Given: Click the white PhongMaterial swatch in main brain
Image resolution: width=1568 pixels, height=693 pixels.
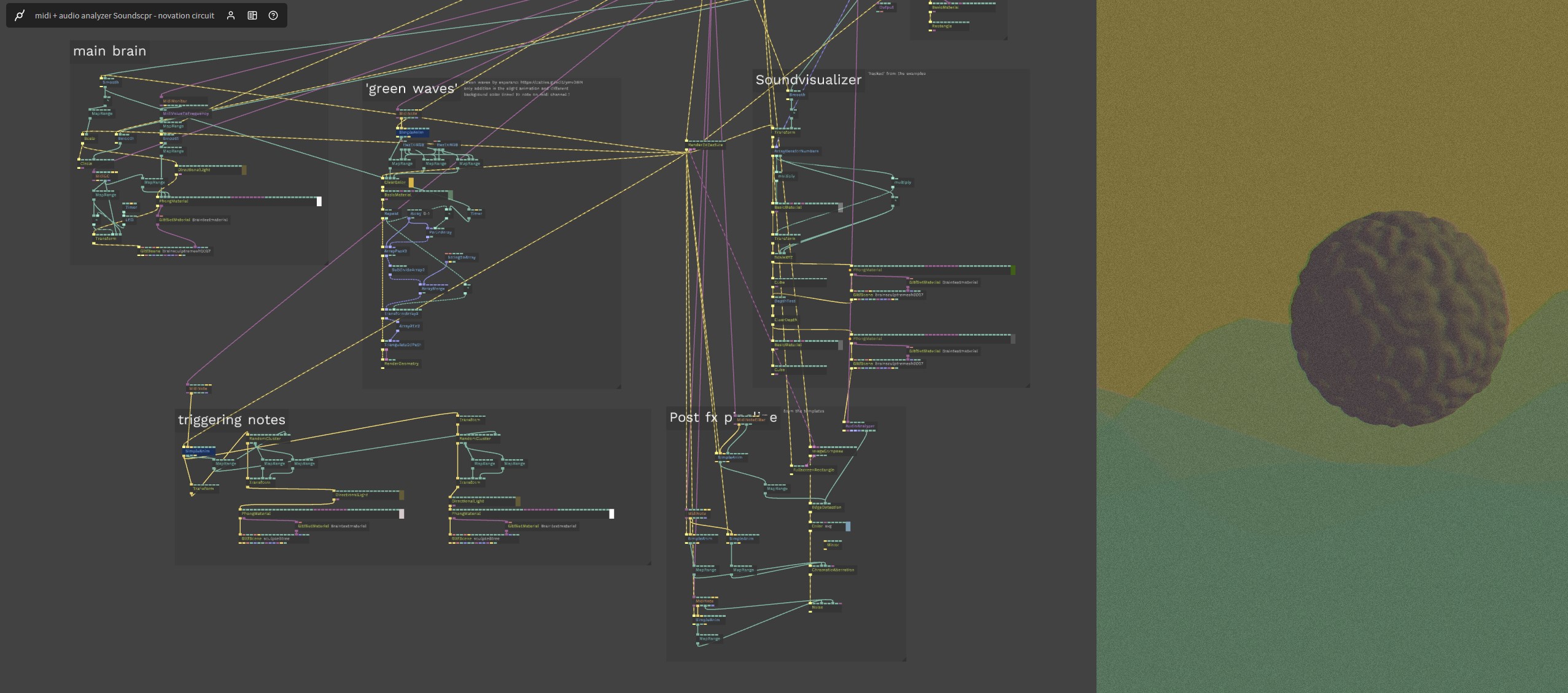Looking at the screenshot, I should tap(319, 201).
